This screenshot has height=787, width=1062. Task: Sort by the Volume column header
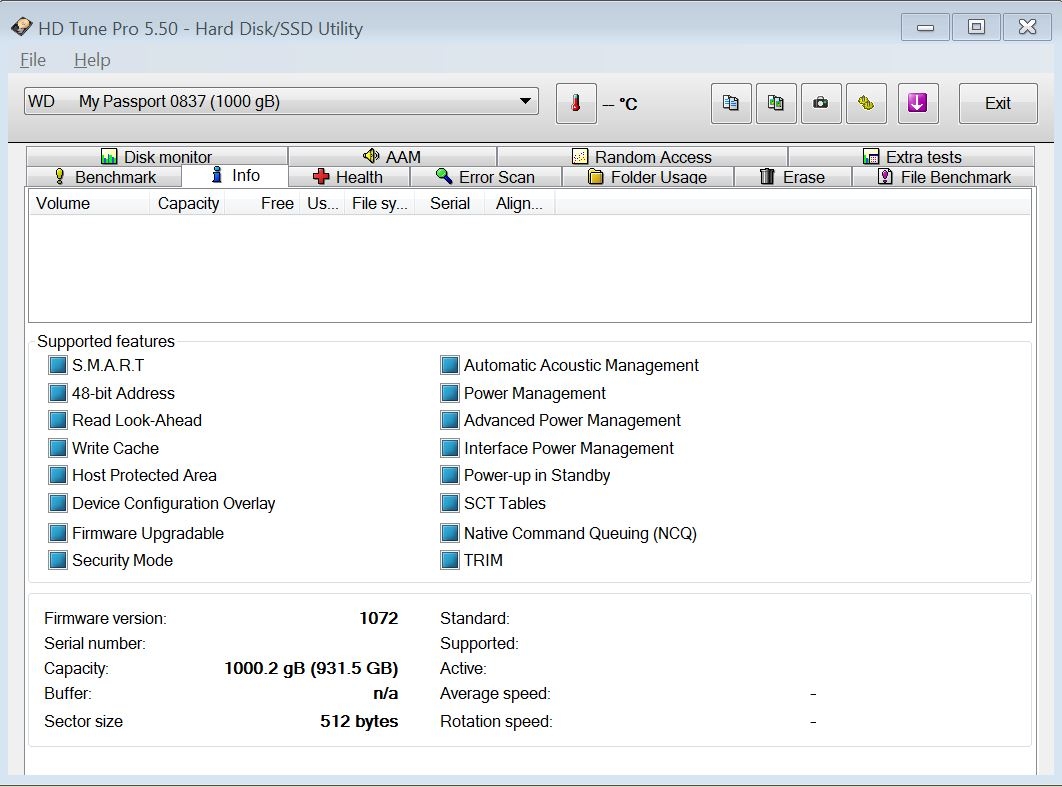[x=89, y=203]
